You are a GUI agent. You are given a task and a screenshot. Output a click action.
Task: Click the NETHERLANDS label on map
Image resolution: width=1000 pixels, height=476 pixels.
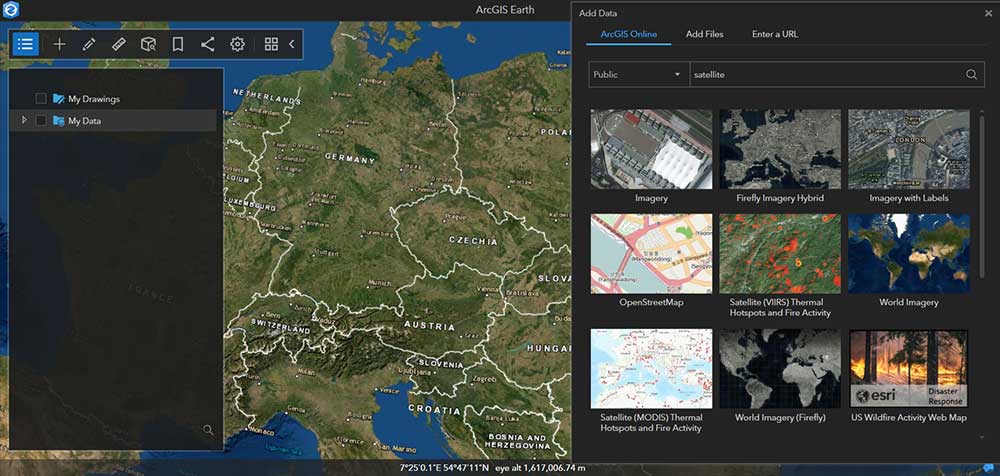pyautogui.click(x=267, y=96)
